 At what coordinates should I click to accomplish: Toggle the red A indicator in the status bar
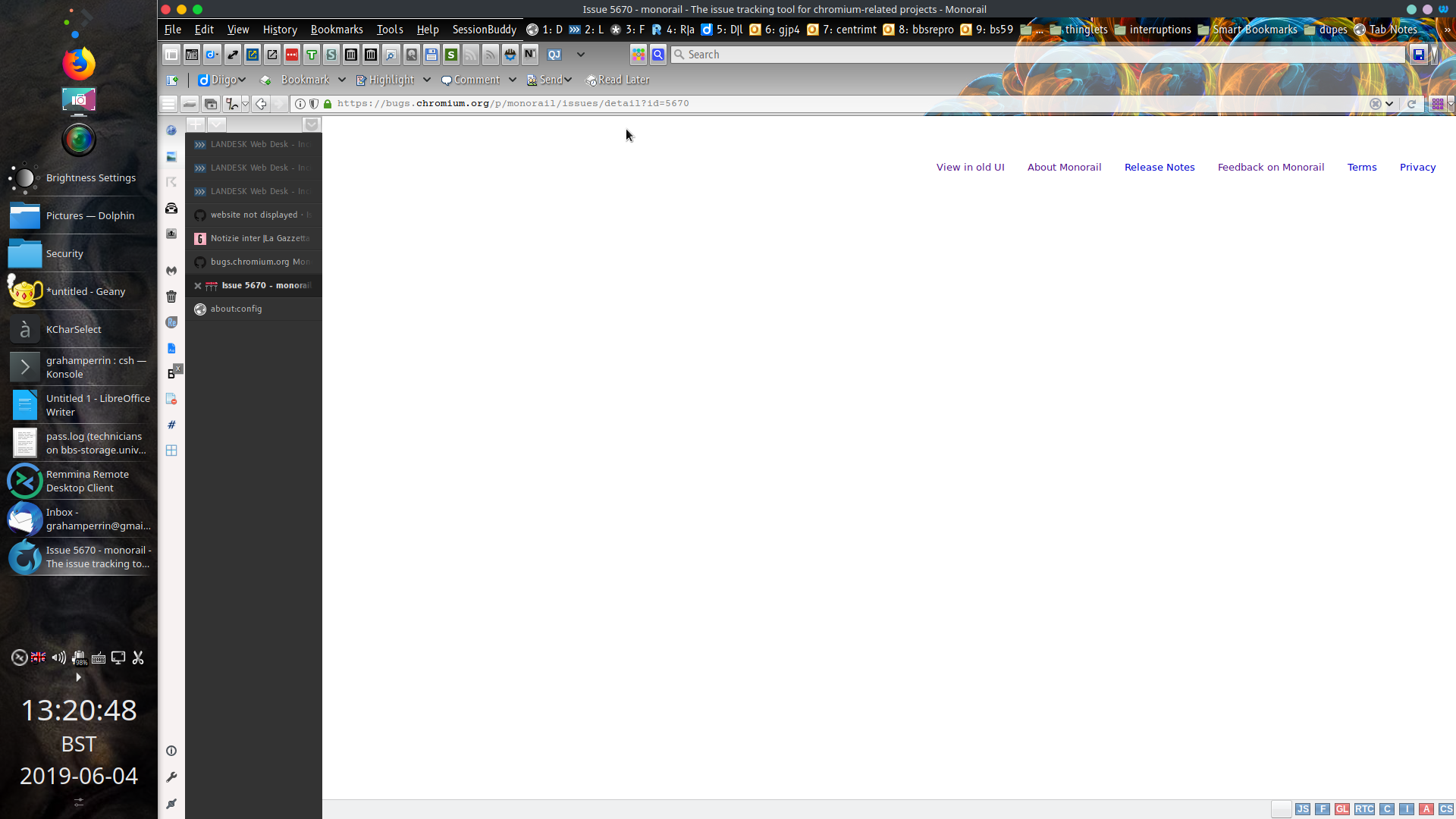[x=1426, y=809]
